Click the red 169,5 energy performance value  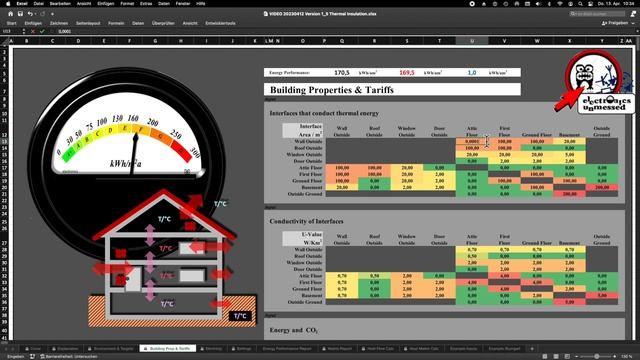pos(407,72)
